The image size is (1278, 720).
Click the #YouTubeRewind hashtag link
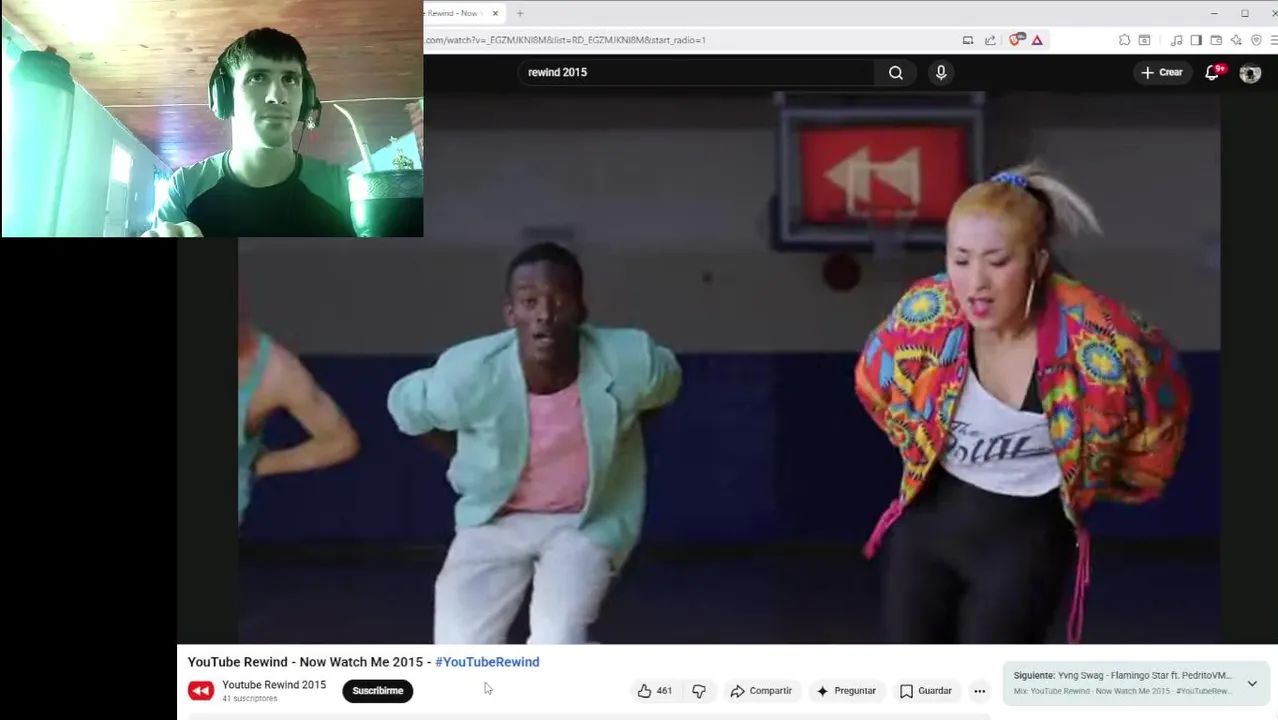click(487, 662)
